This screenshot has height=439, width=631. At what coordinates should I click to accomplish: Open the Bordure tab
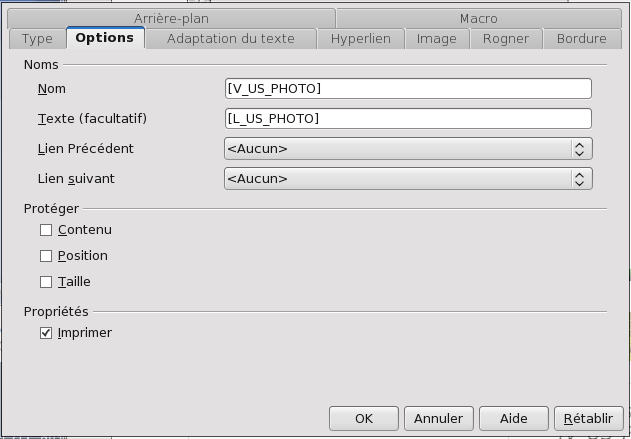(582, 39)
